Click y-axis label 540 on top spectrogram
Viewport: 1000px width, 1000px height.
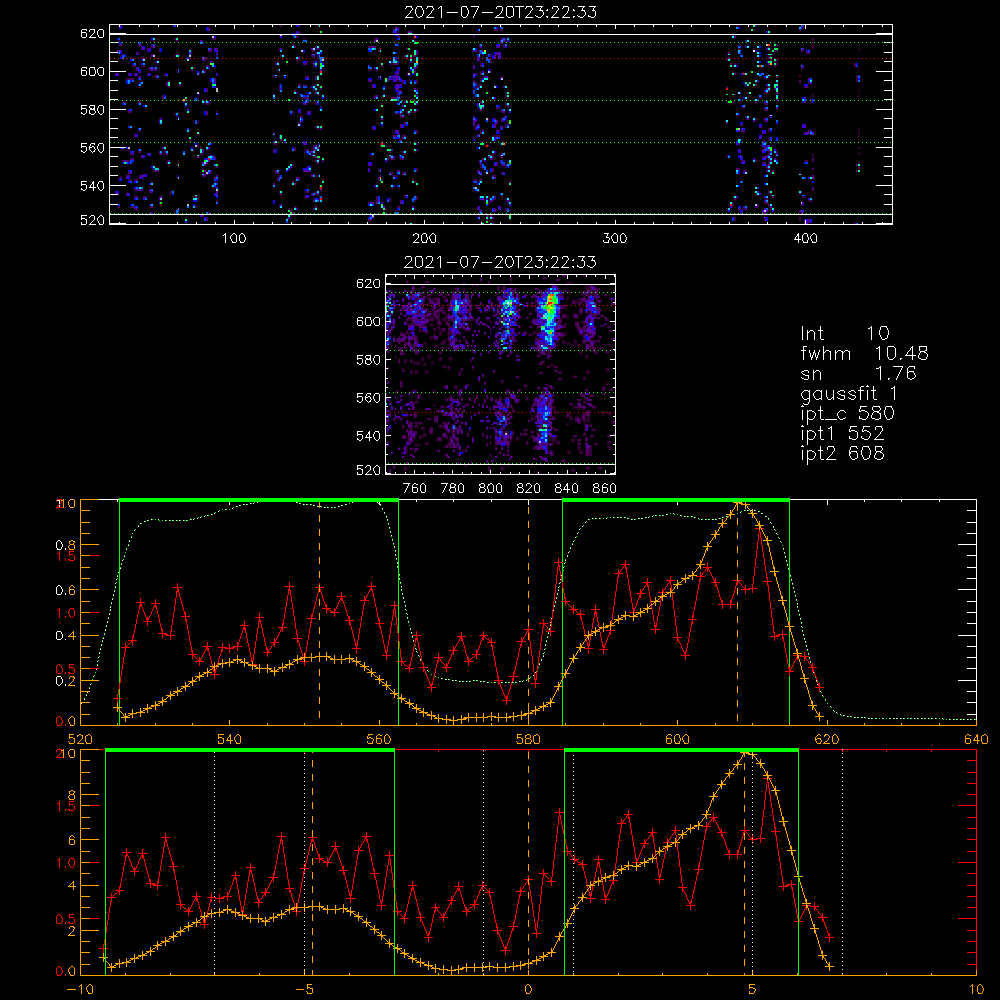pos(92,186)
